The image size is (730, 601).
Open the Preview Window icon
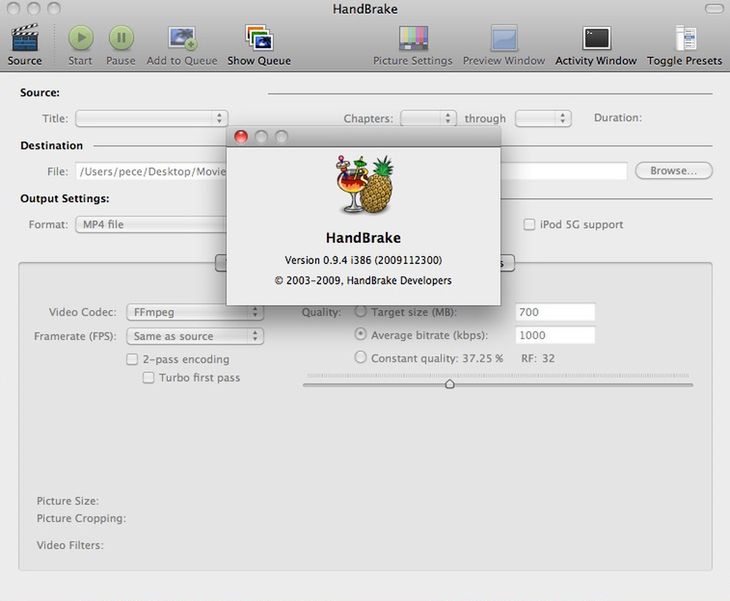(504, 38)
